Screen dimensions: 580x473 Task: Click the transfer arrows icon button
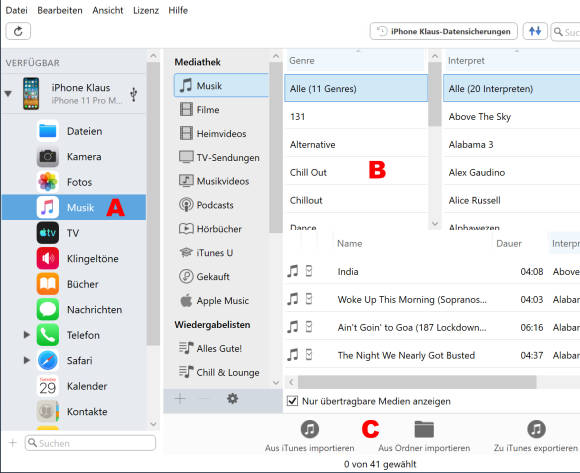point(535,31)
